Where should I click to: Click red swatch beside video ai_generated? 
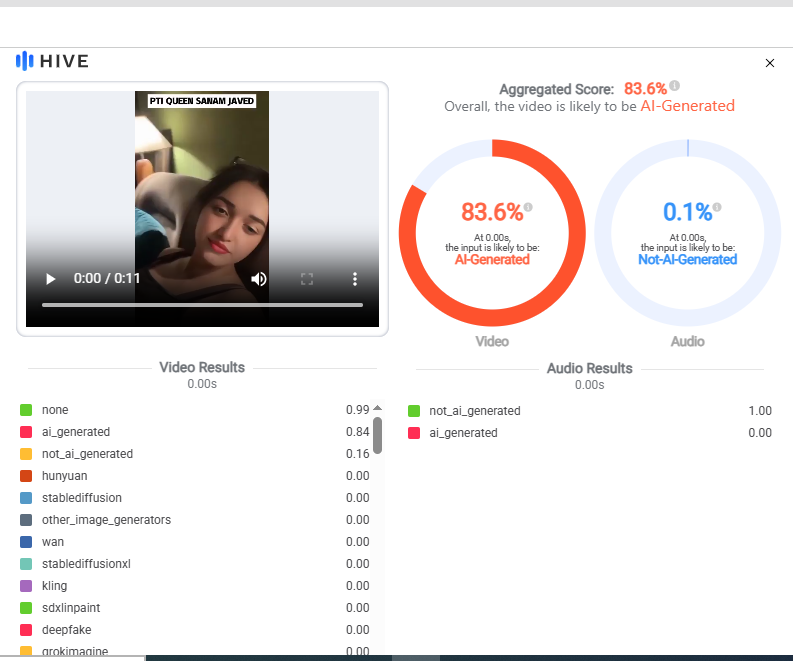pos(26,432)
